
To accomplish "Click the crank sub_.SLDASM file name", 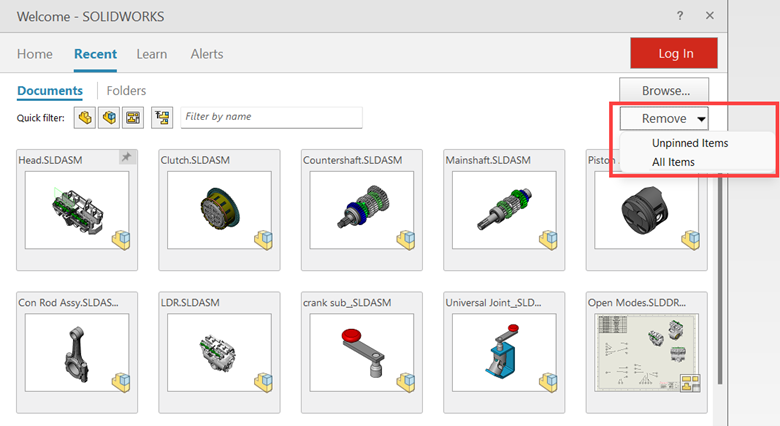I will tap(347, 303).
